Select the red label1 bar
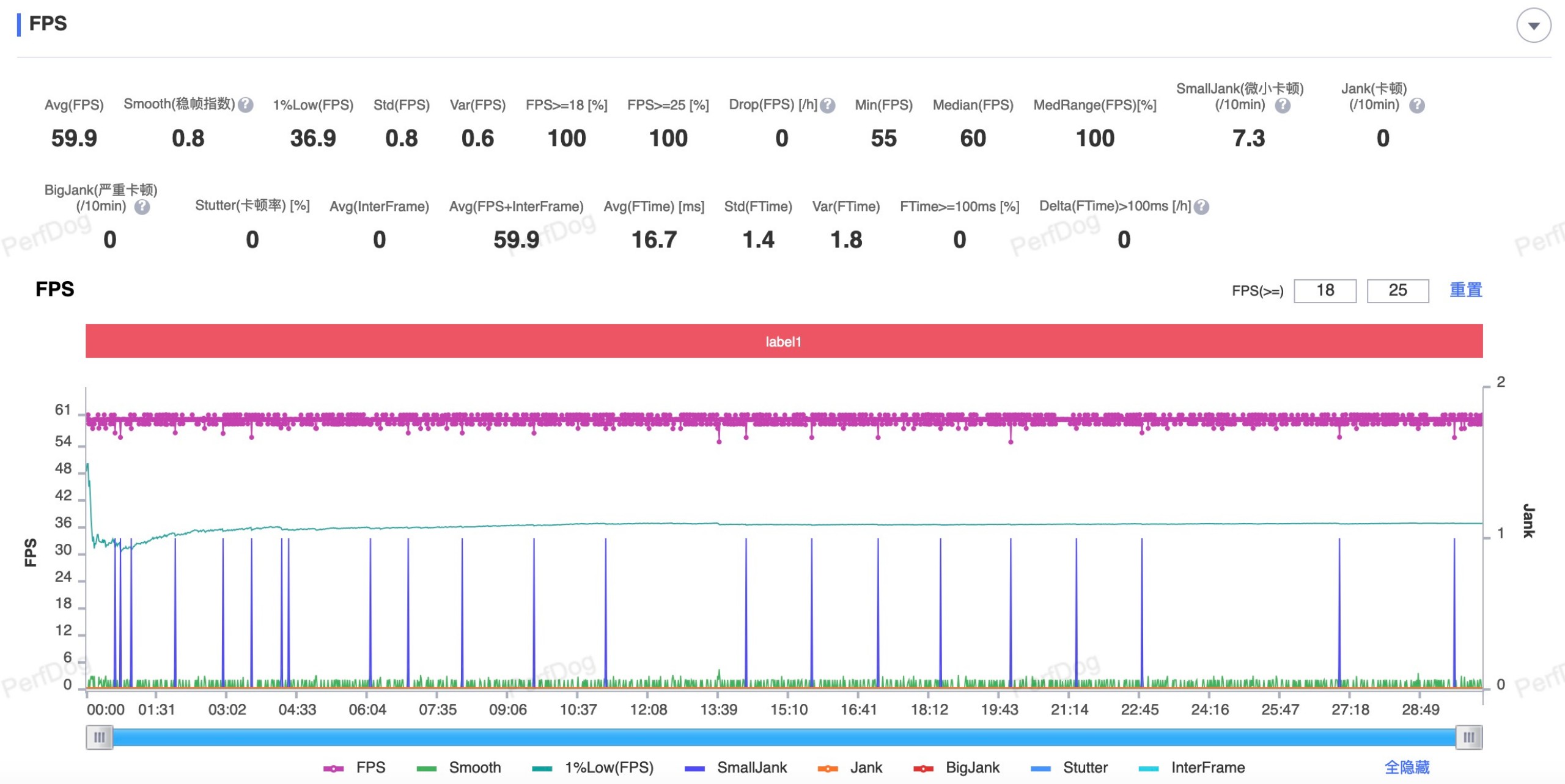Viewport: 1565px width, 784px height. point(784,342)
